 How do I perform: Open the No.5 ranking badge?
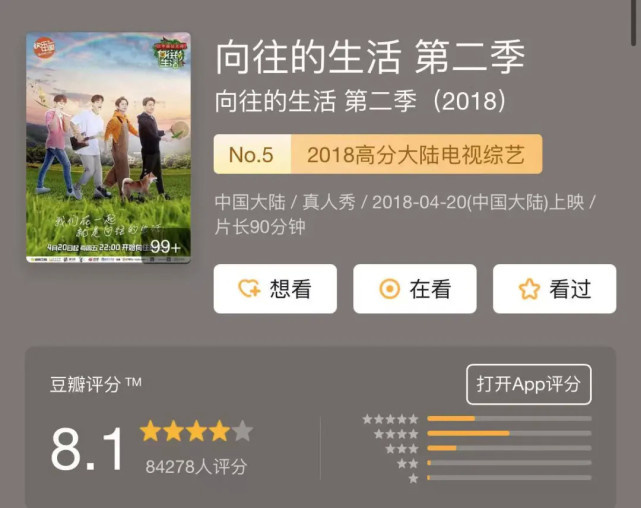point(252,154)
